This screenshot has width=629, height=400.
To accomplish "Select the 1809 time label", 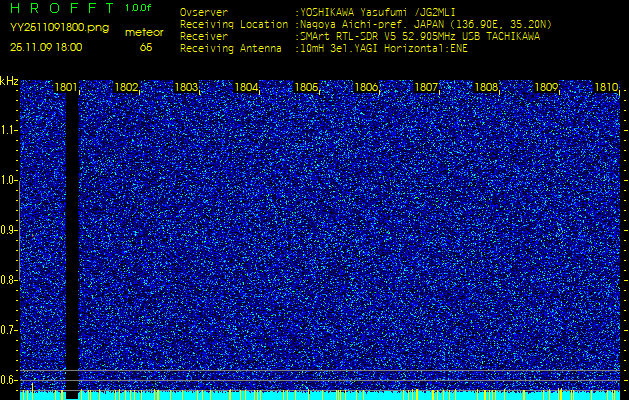I will (546, 88).
